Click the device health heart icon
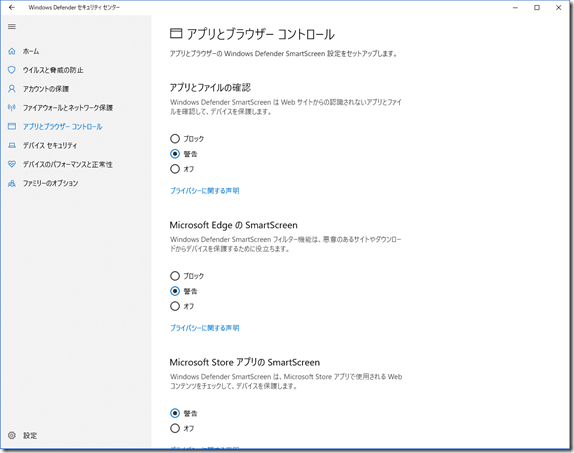This screenshot has height=453, width=574. pyautogui.click(x=12, y=164)
